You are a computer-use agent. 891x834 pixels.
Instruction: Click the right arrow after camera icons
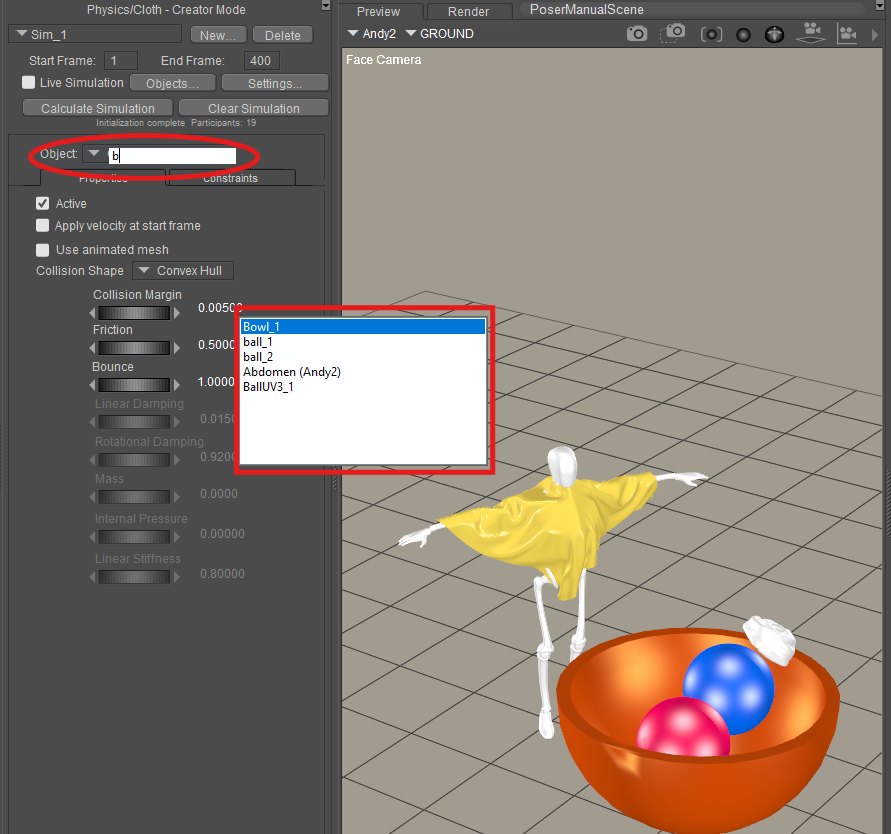(877, 34)
